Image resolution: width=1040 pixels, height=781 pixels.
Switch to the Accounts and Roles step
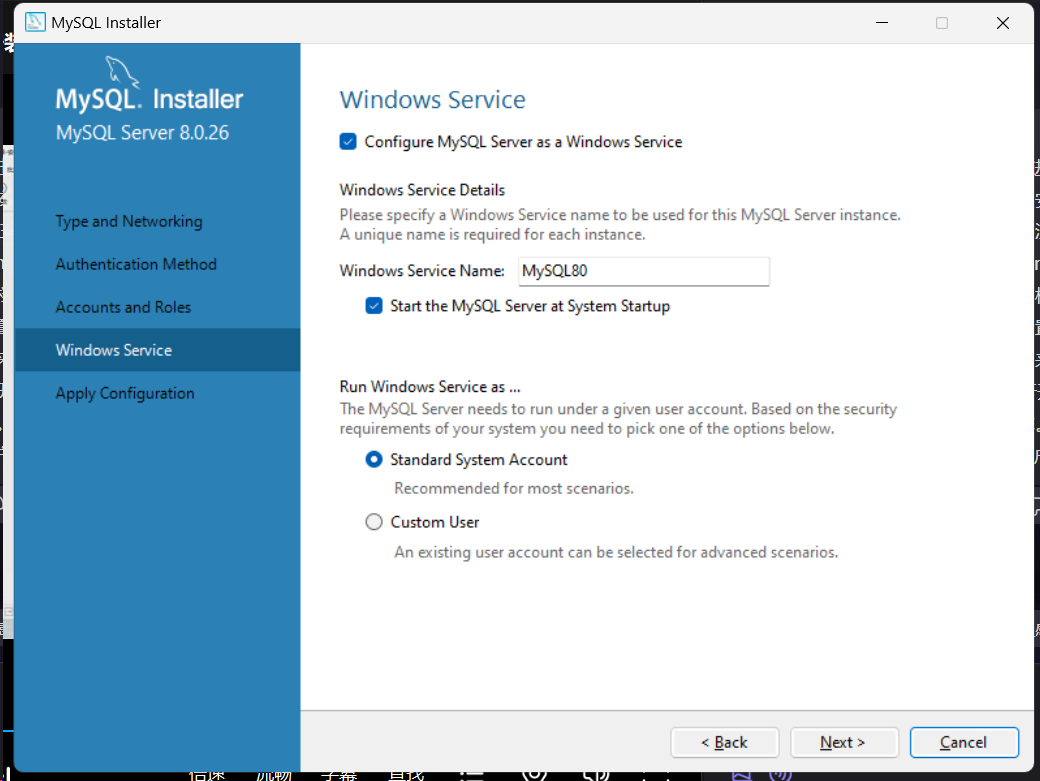click(x=123, y=307)
